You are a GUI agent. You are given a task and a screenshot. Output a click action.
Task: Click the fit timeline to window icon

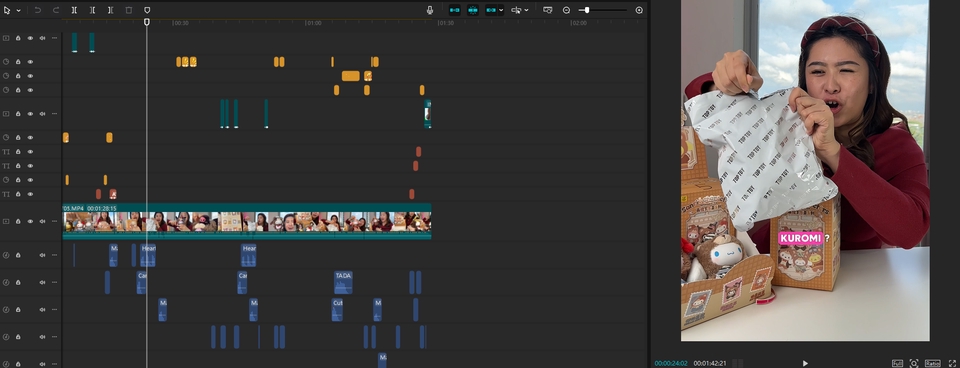pos(547,10)
